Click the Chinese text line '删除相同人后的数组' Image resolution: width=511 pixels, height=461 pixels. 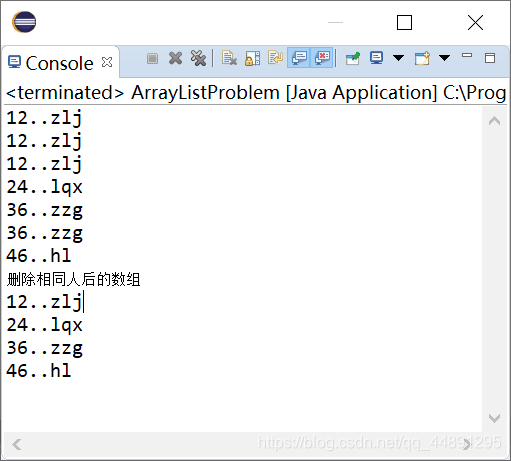[73, 279]
